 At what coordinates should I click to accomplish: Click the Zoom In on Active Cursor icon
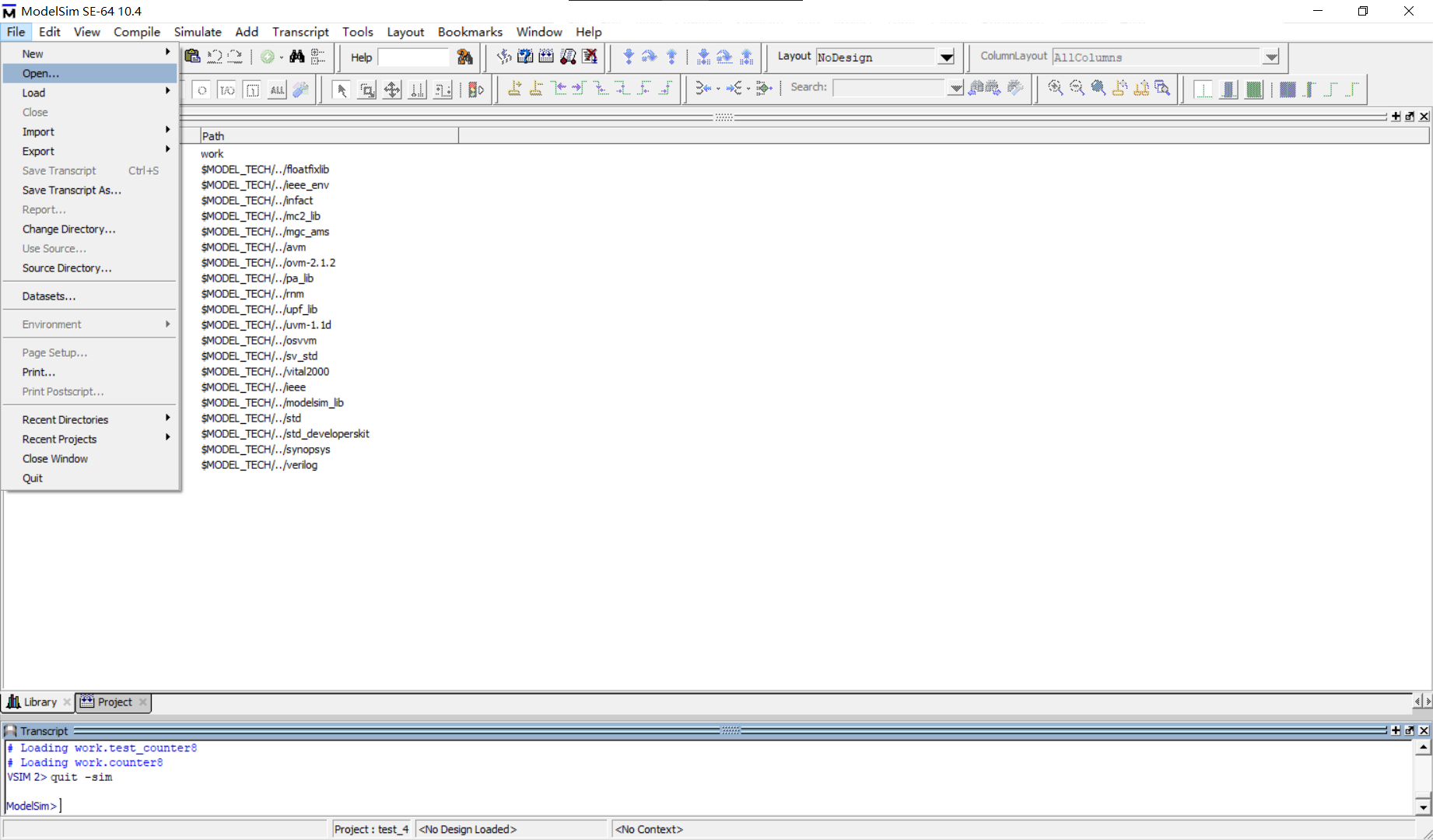click(1119, 88)
